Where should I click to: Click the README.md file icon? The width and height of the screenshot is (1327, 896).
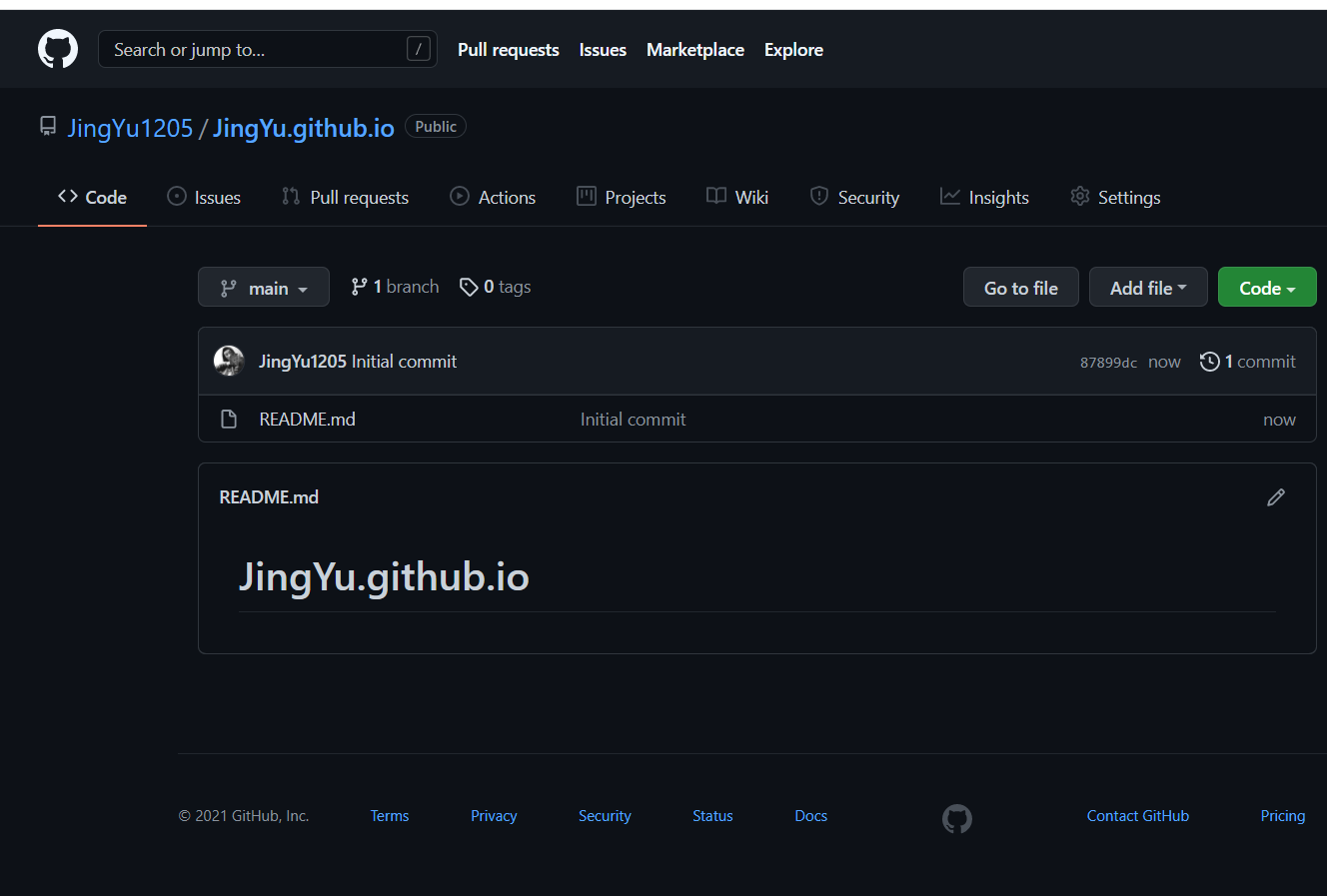pyautogui.click(x=229, y=420)
